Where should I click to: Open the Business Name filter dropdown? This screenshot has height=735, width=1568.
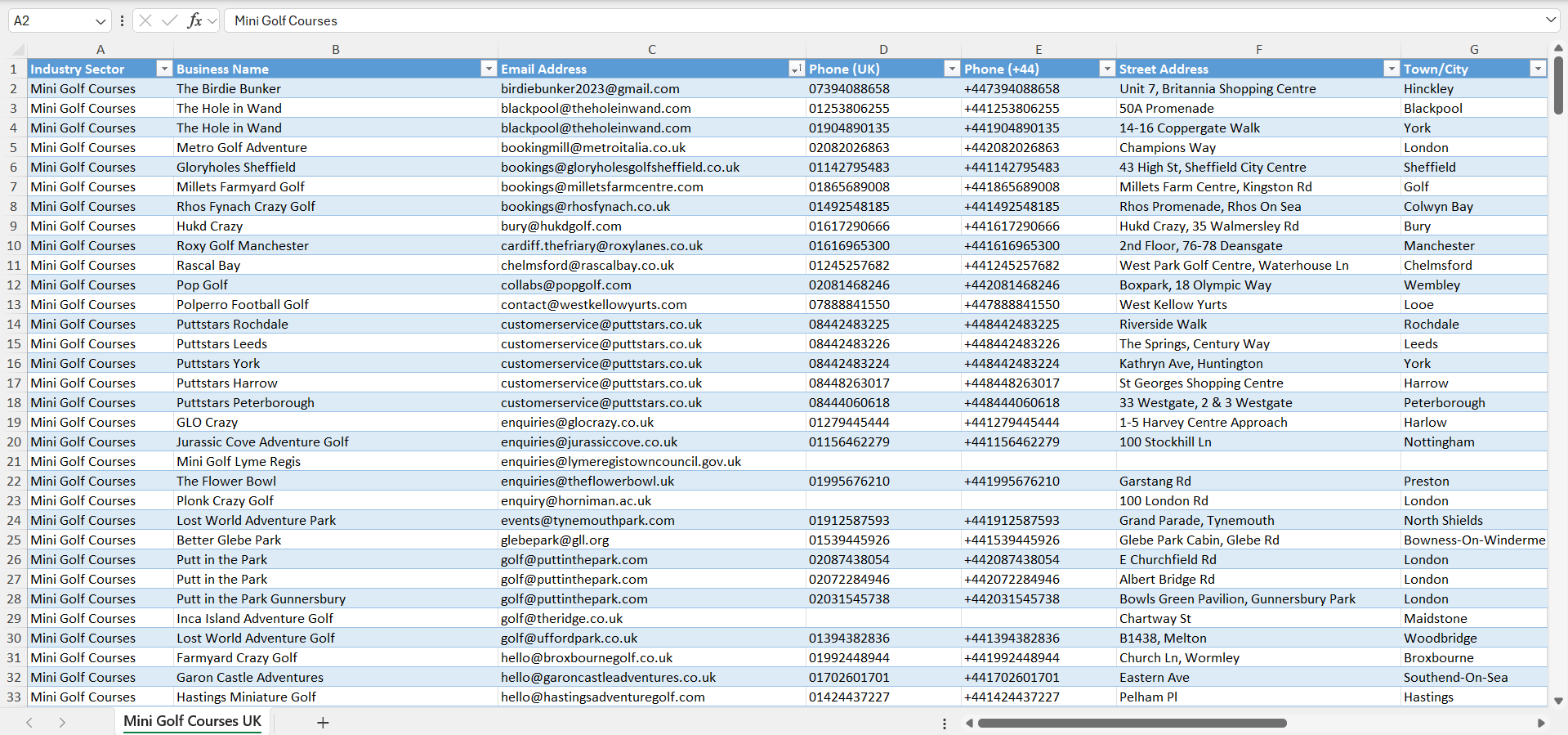(x=489, y=69)
